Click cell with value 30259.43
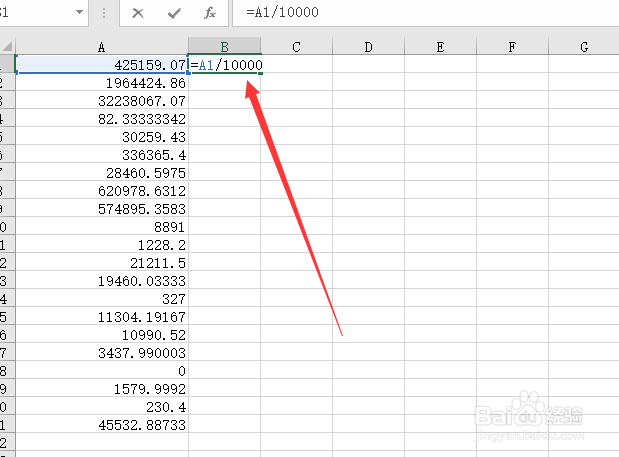The height and width of the screenshot is (457, 619). click(102, 137)
